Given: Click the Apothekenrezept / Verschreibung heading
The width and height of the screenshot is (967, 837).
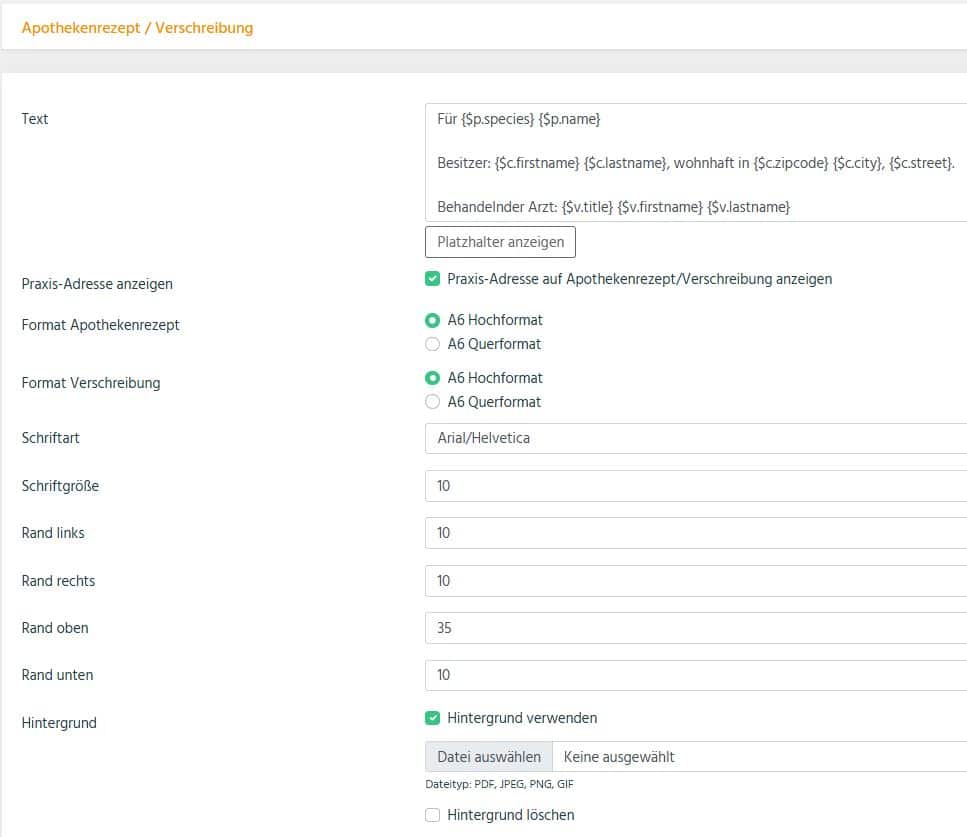Looking at the screenshot, I should (138, 28).
